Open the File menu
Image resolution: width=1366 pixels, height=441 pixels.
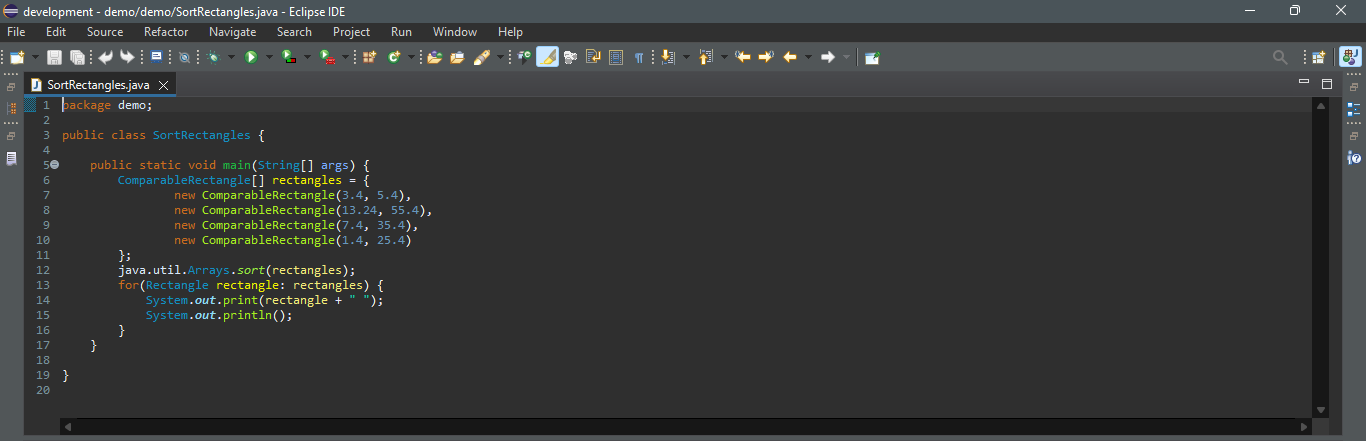pyautogui.click(x=16, y=32)
